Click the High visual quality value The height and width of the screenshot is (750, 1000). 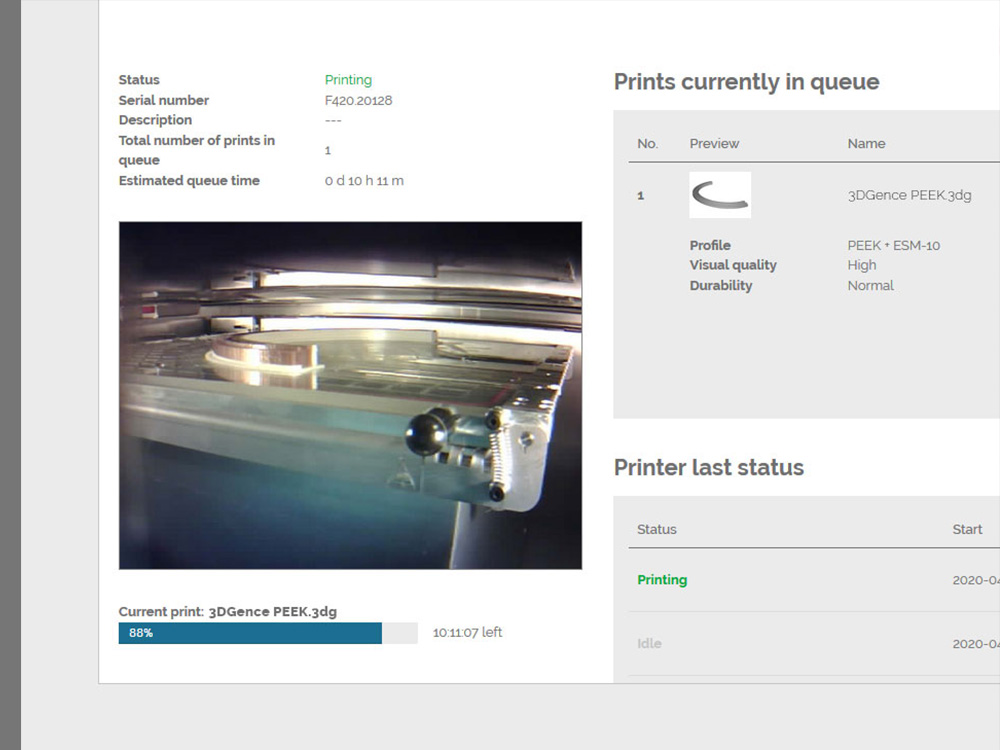coord(861,266)
